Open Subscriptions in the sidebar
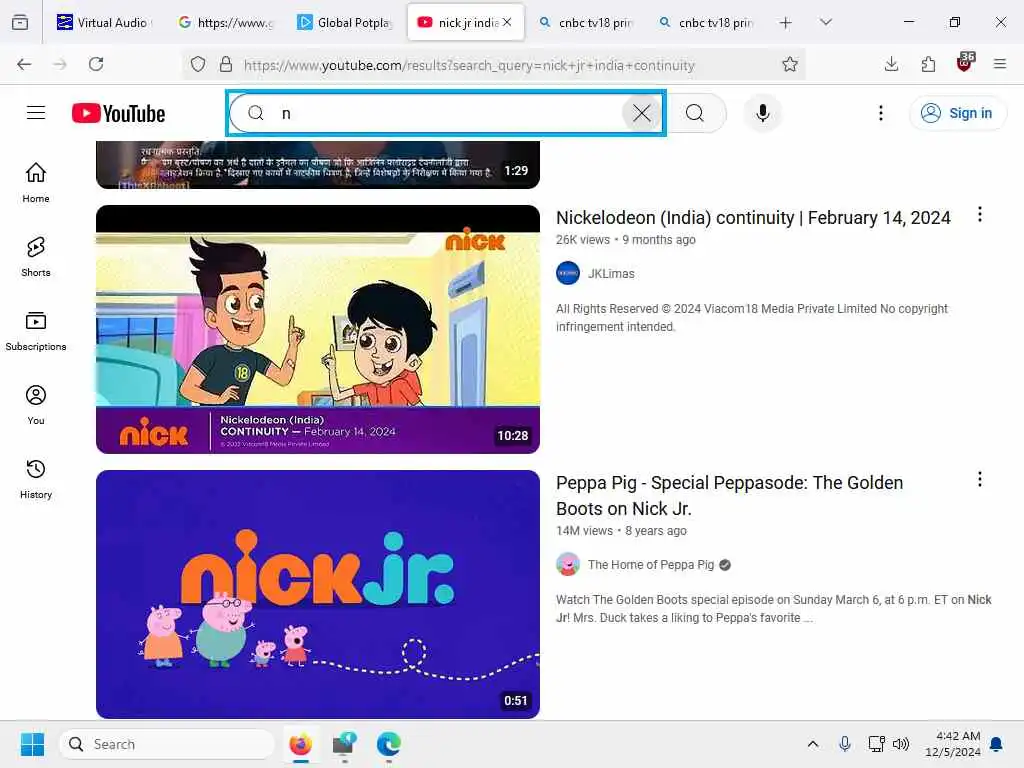 [x=36, y=331]
